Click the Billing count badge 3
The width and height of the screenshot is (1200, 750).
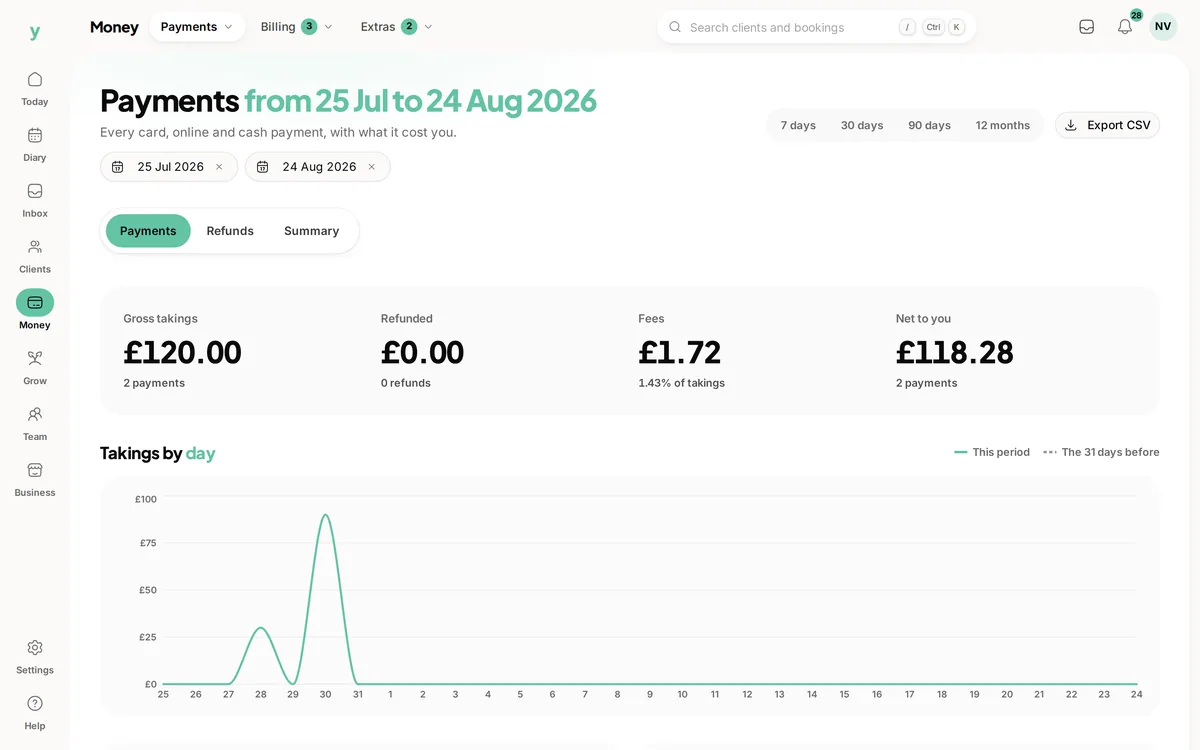(x=309, y=27)
